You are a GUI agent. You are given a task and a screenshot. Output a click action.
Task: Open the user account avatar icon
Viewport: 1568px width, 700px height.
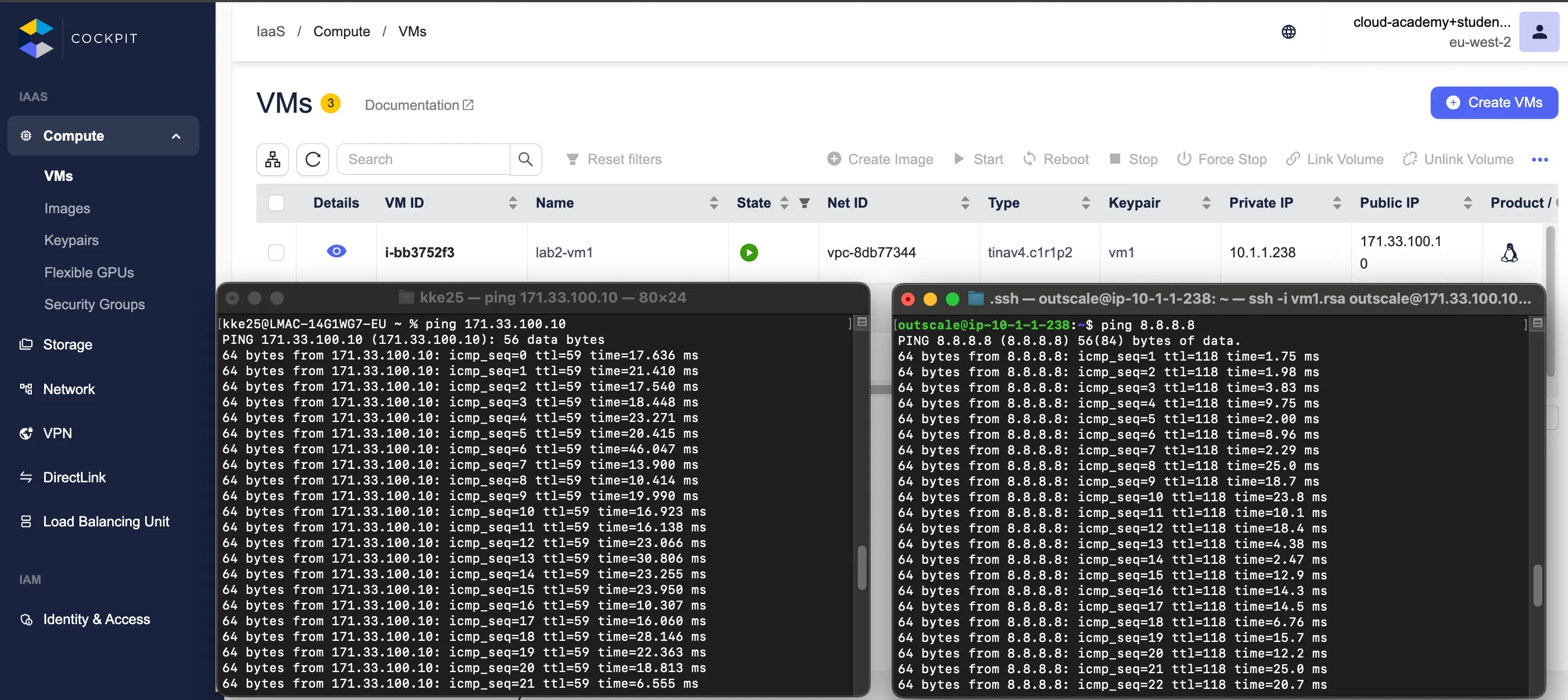tap(1539, 32)
